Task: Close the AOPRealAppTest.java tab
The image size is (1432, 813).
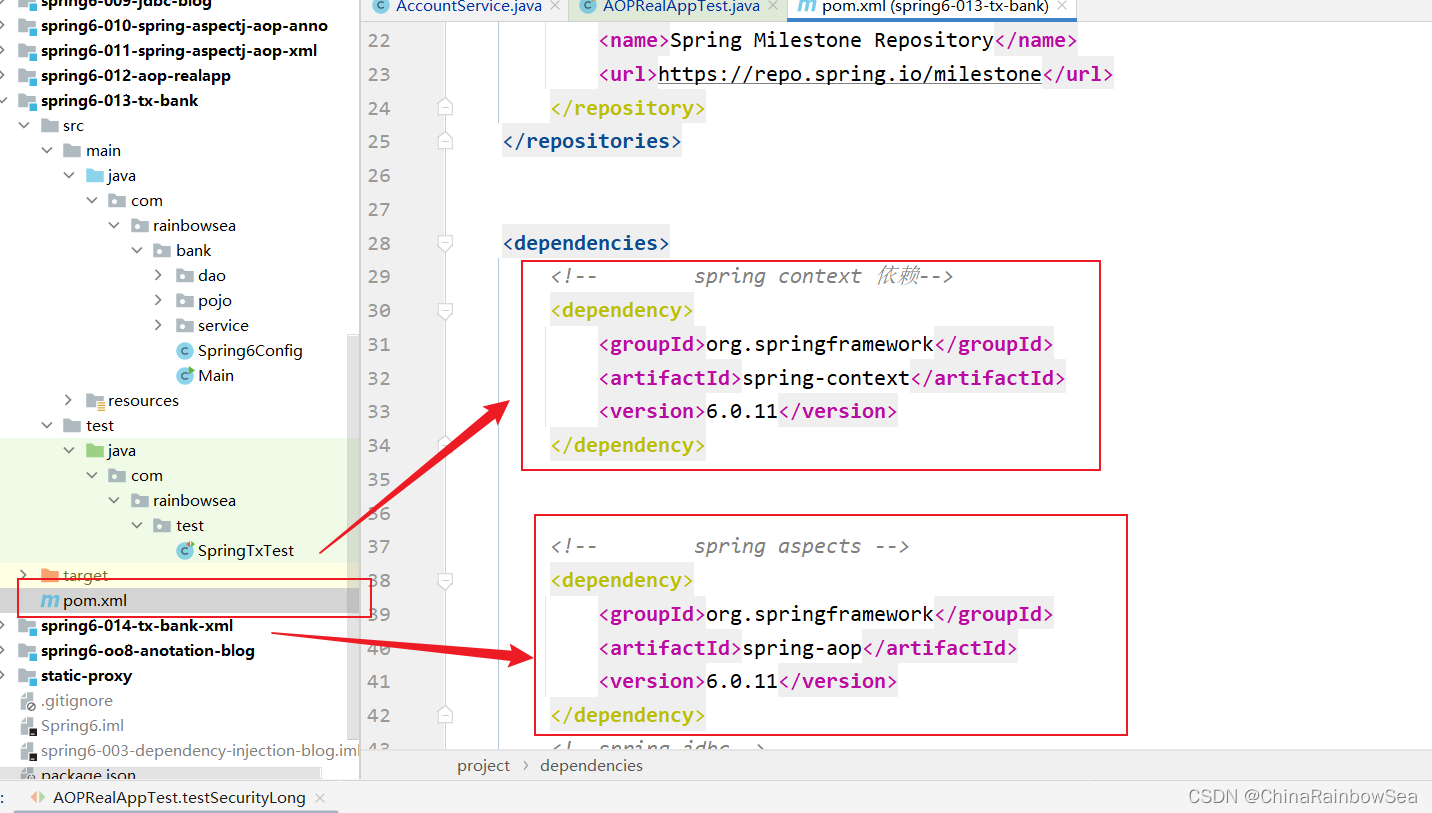Action: point(774,7)
